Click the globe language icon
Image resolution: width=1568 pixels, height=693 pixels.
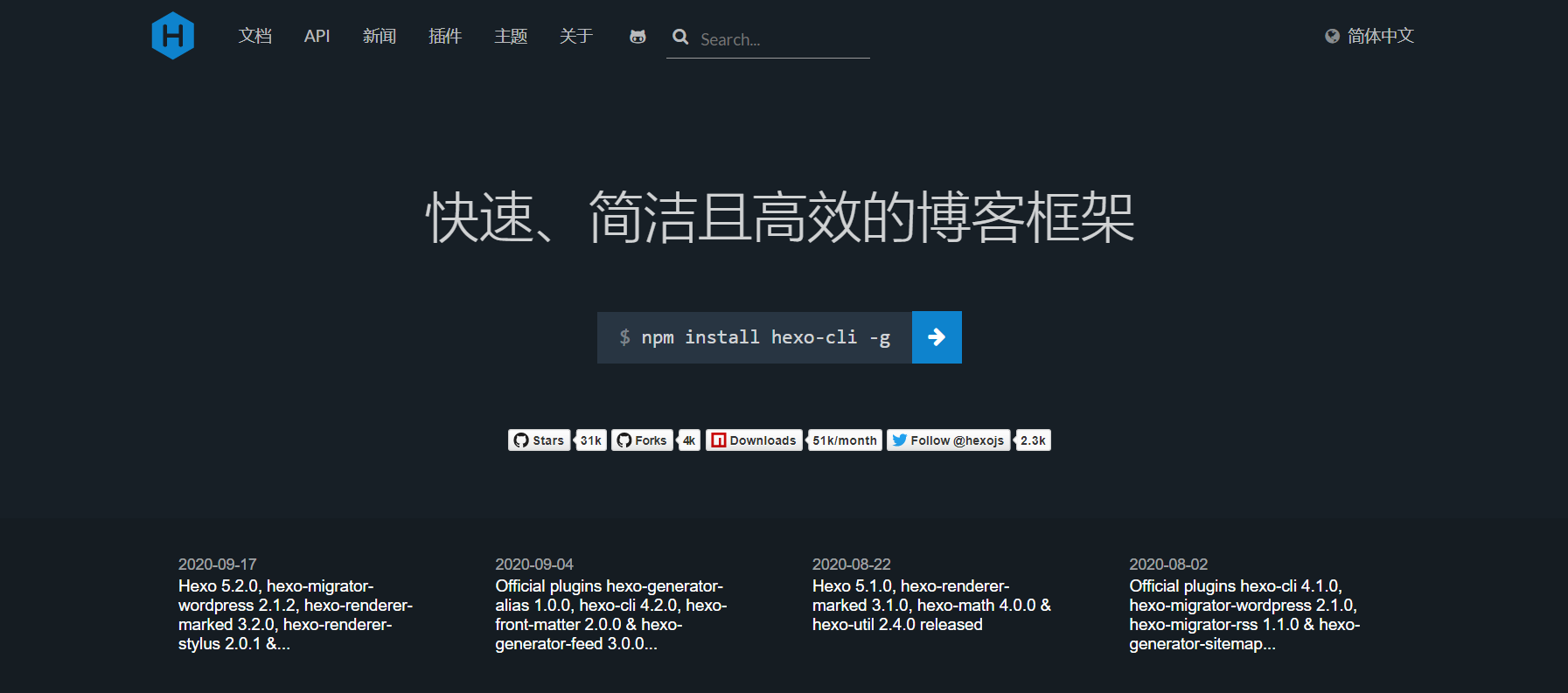pyautogui.click(x=1332, y=36)
